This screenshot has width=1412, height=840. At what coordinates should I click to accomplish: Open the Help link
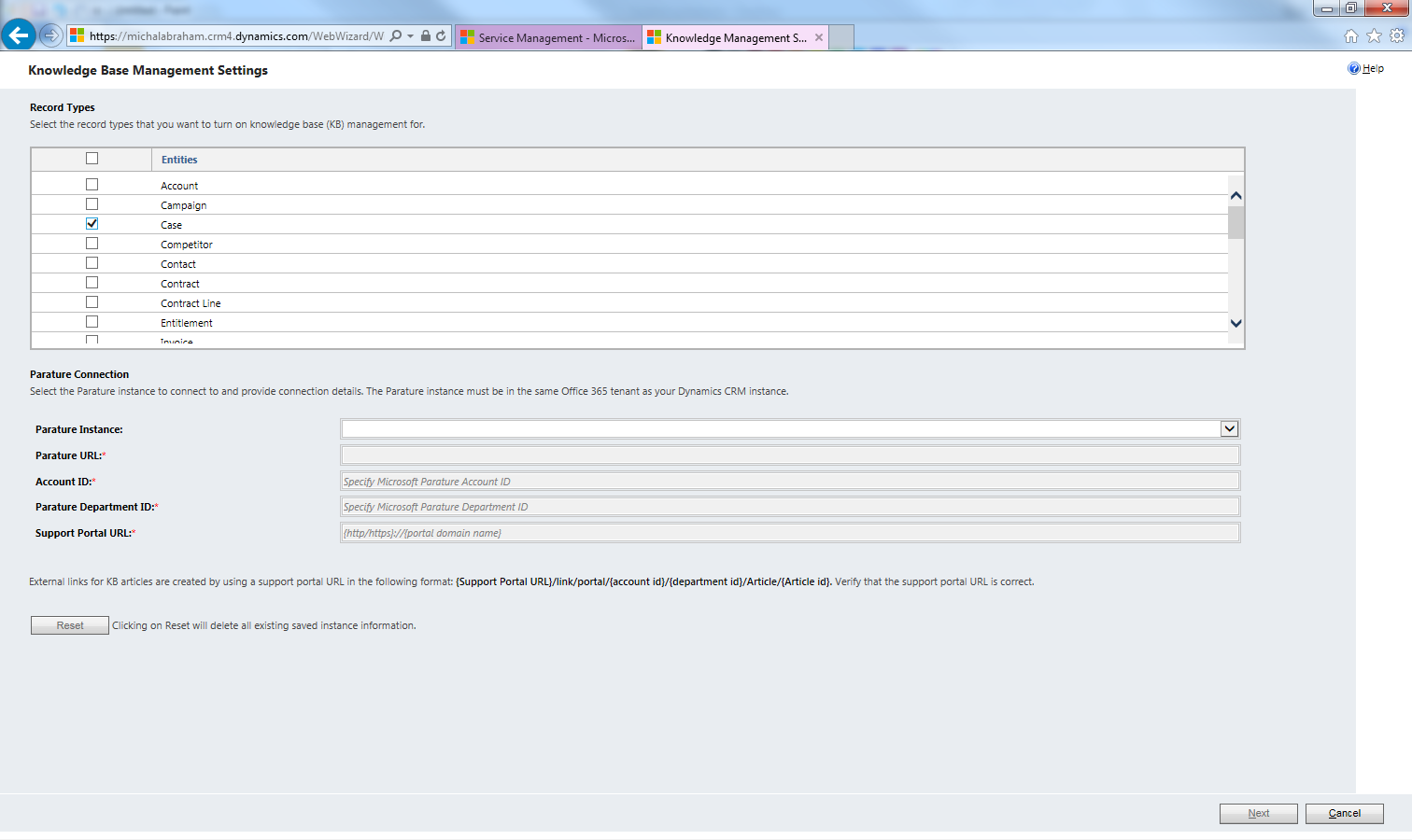[1373, 68]
